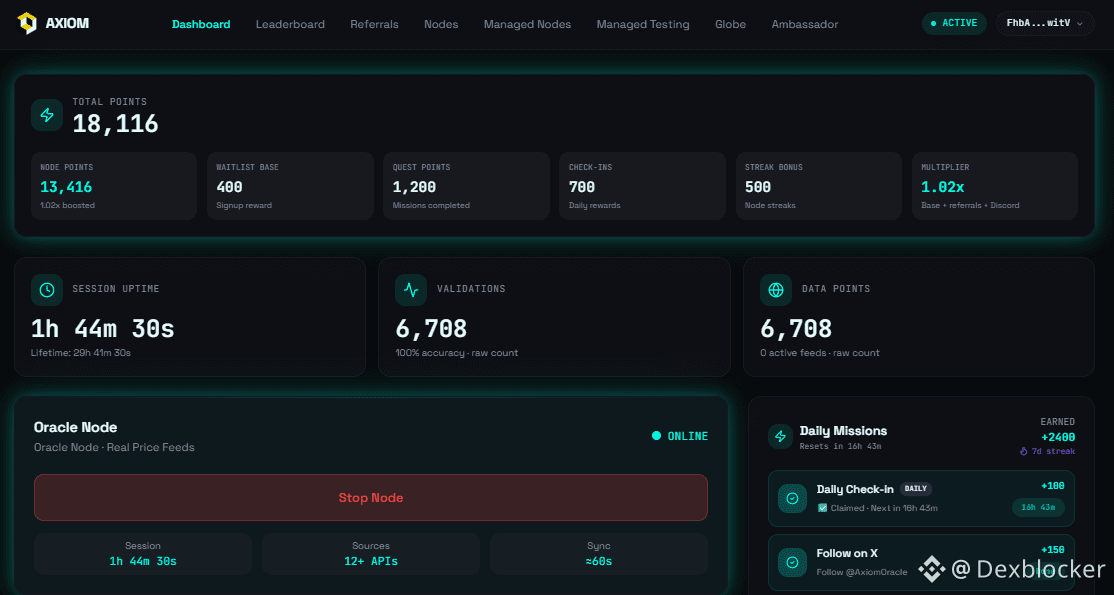Click the Resets in 16h 43m text
Screen dimensions: 1114x595
(840, 446)
